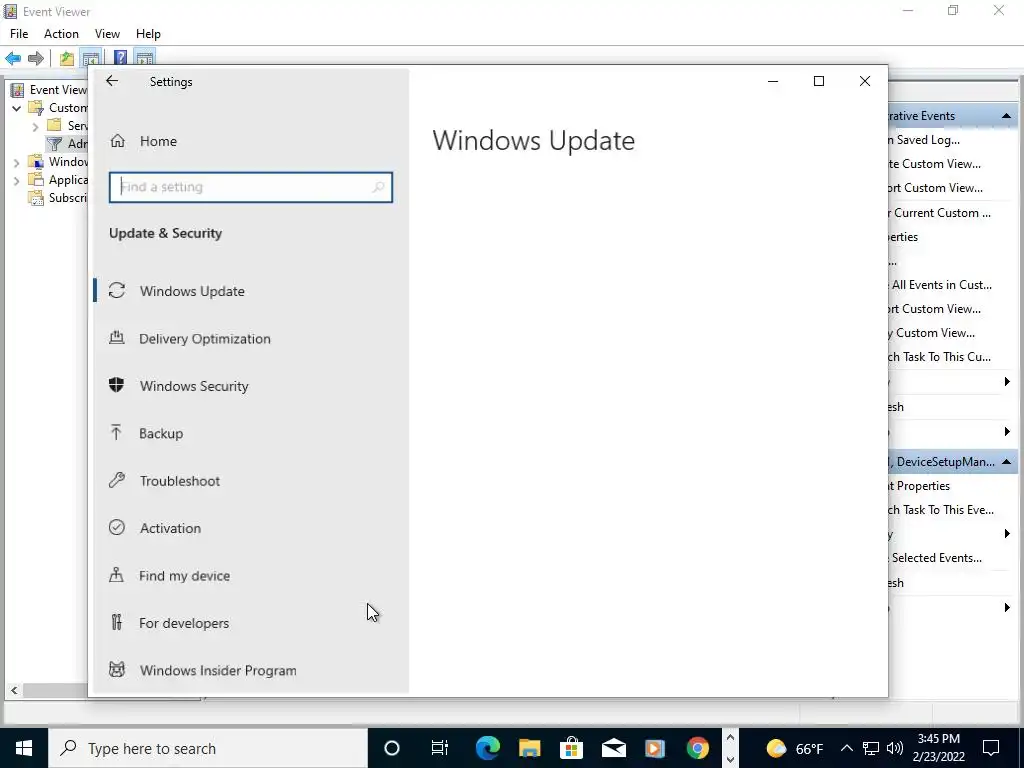Click the volume speaker tray icon

coord(895,748)
